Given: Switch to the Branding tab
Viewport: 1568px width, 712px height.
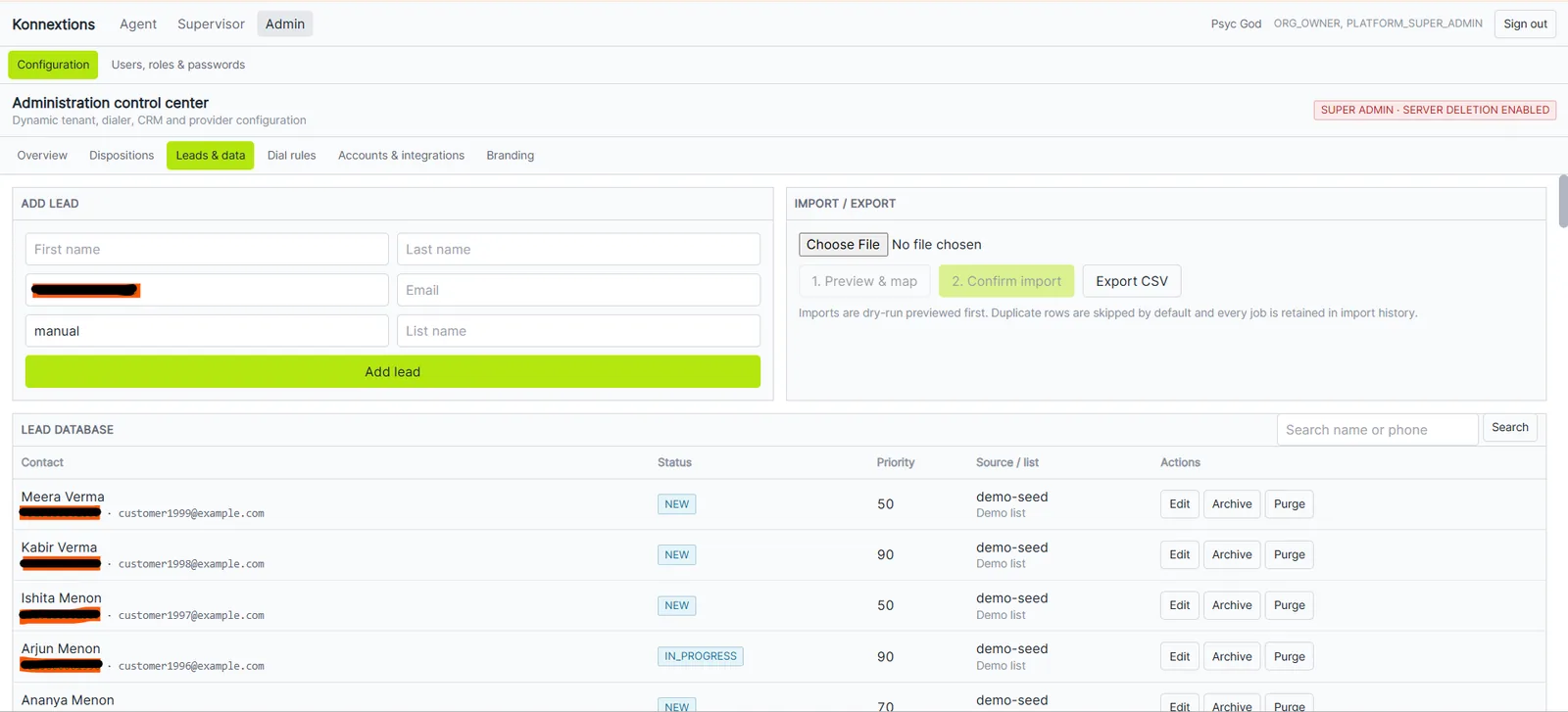Looking at the screenshot, I should pyautogui.click(x=511, y=156).
